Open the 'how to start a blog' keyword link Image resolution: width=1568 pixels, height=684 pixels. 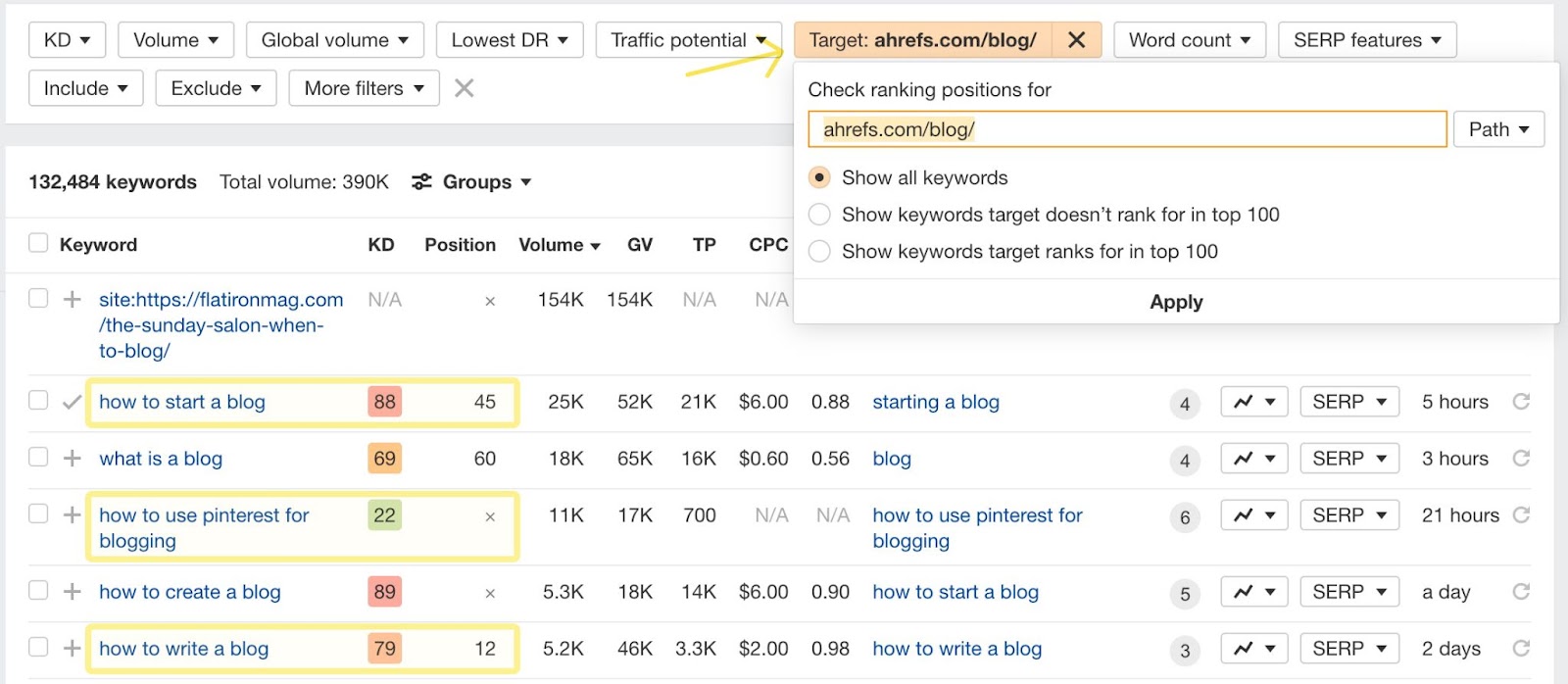[x=182, y=402]
